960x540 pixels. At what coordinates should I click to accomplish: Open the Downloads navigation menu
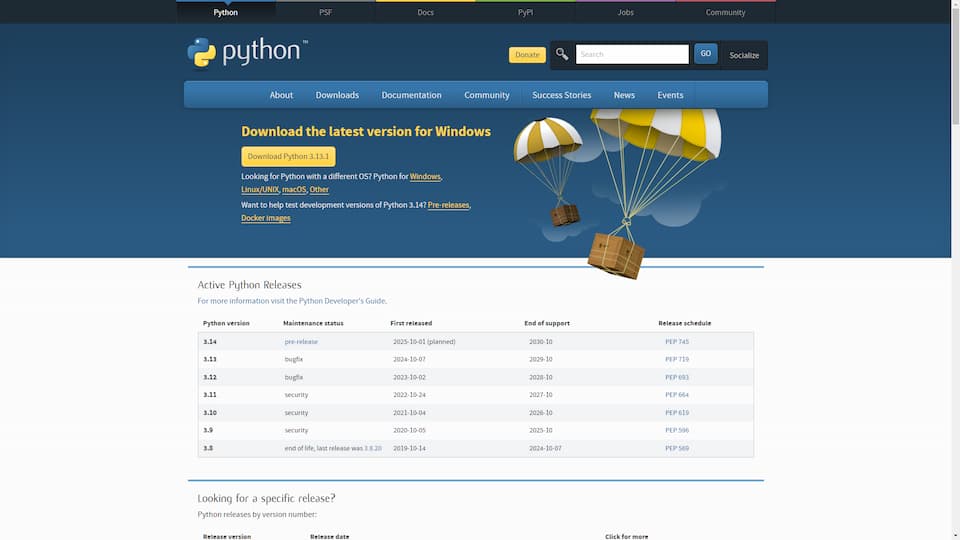pyautogui.click(x=337, y=95)
